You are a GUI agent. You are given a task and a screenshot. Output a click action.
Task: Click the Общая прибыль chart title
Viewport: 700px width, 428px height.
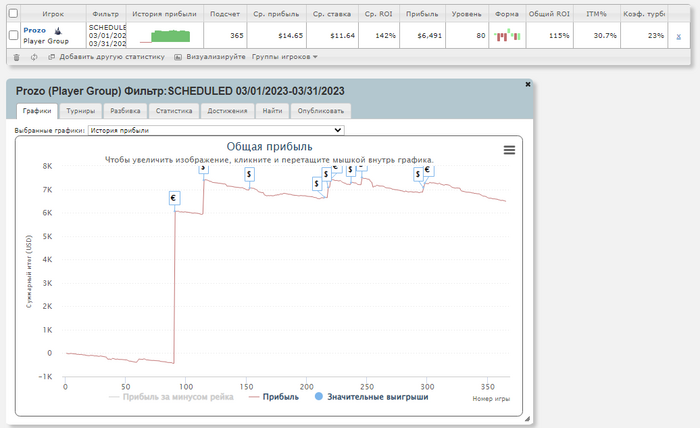[x=269, y=146]
